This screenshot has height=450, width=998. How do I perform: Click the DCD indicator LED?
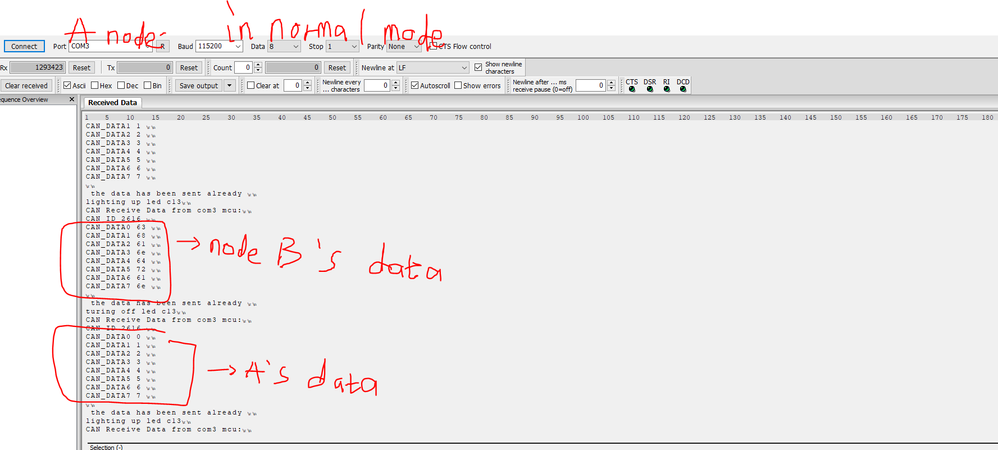683,89
